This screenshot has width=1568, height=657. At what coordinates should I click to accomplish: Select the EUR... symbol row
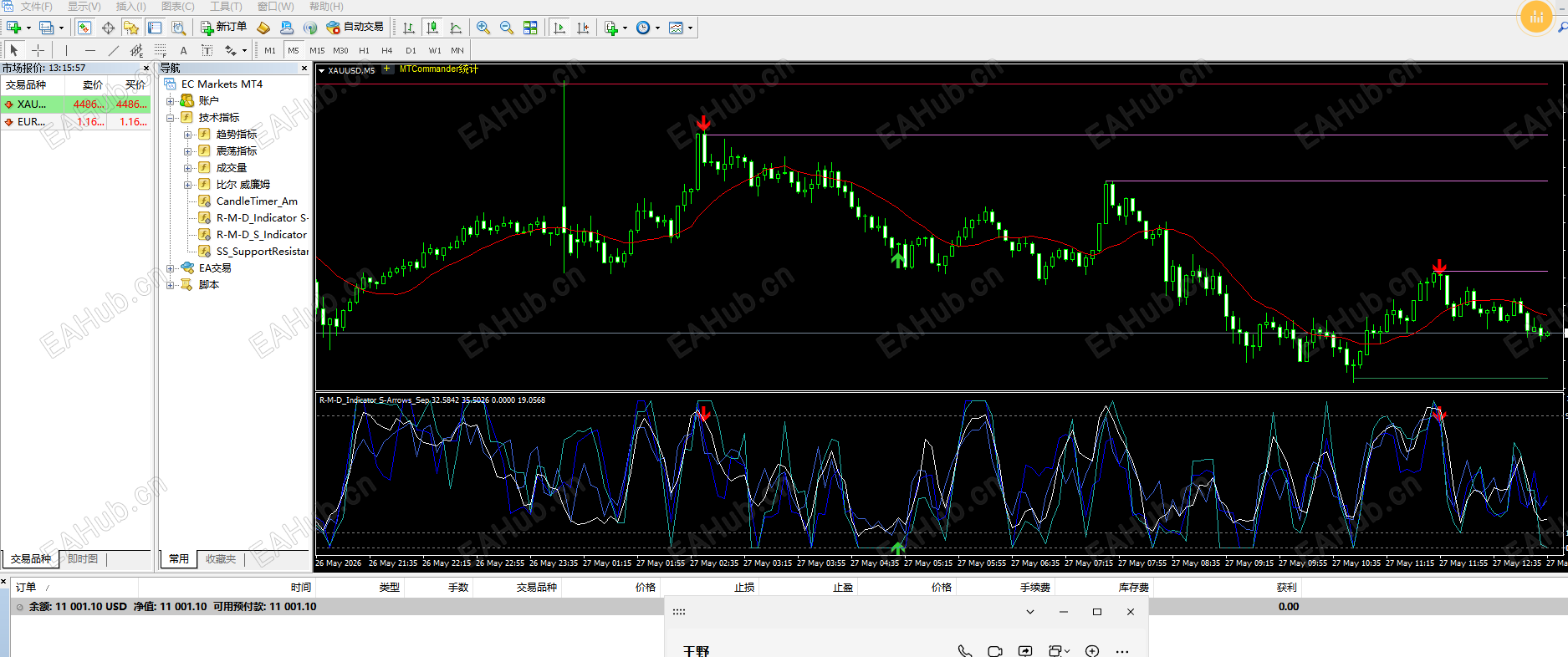point(76,122)
